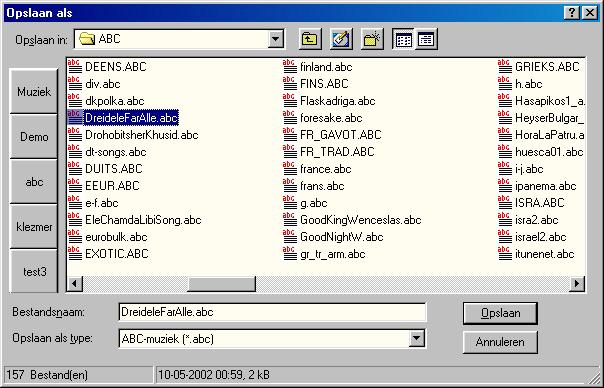This screenshot has width=604, height=388.
Task: Click the DUITS.ABC file icon
Action: click(75, 168)
